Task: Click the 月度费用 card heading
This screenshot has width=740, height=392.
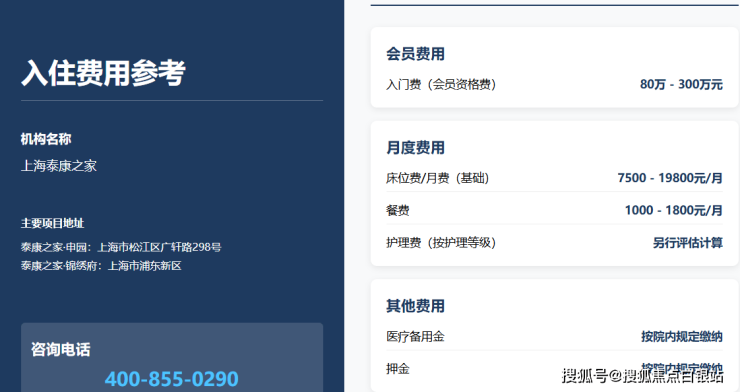Action: pyautogui.click(x=415, y=148)
